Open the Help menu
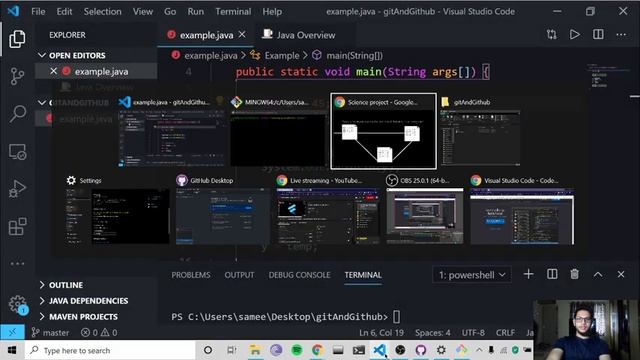Viewport: 640px width, 360px height. pos(272,11)
